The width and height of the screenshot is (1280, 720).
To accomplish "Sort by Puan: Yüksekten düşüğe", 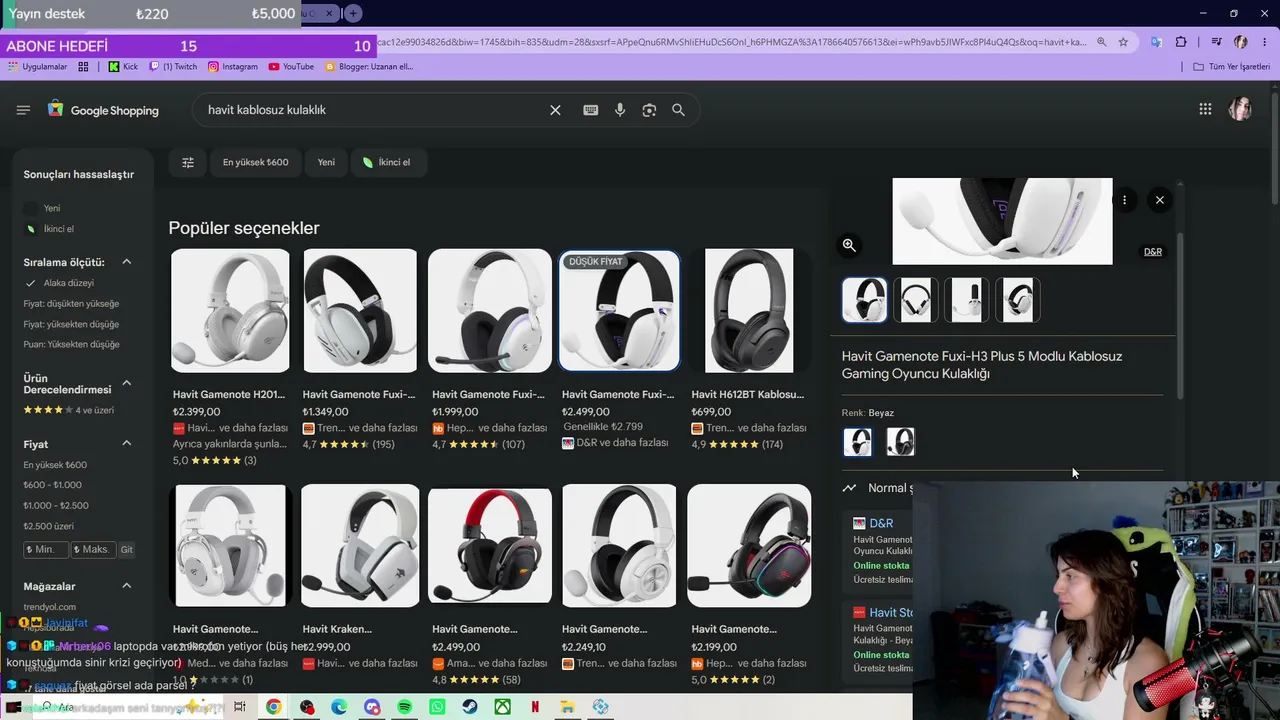I will 71,345.
